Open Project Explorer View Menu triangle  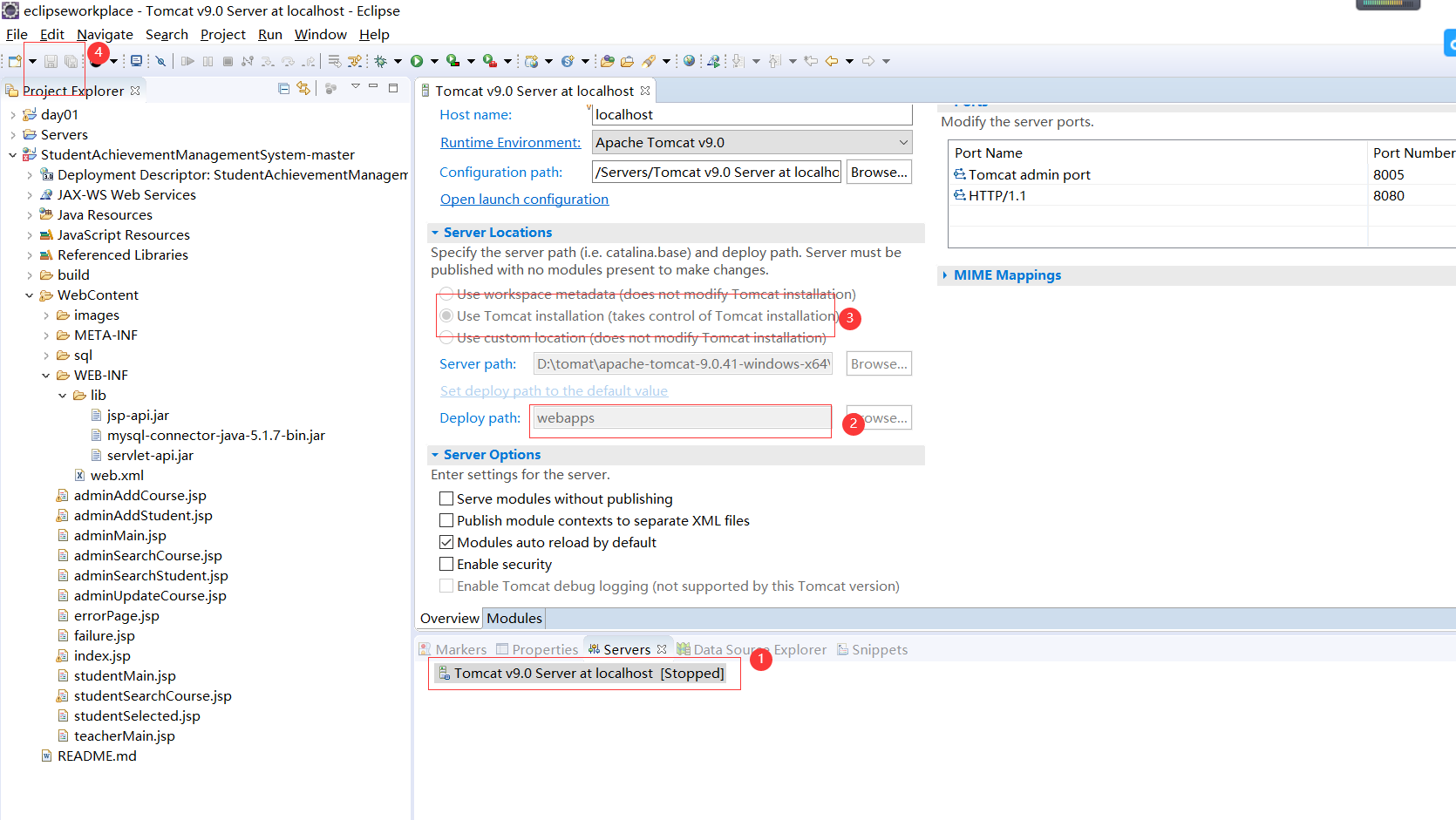coord(356,86)
